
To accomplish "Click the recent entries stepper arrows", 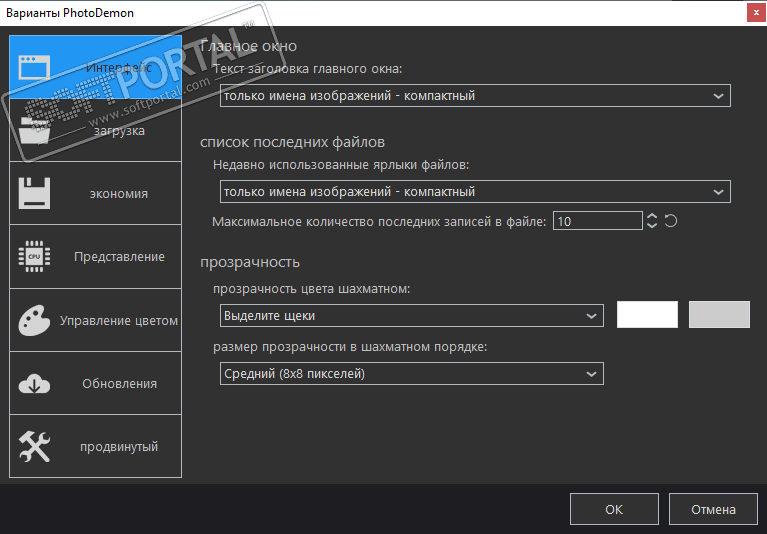I will point(652,221).
